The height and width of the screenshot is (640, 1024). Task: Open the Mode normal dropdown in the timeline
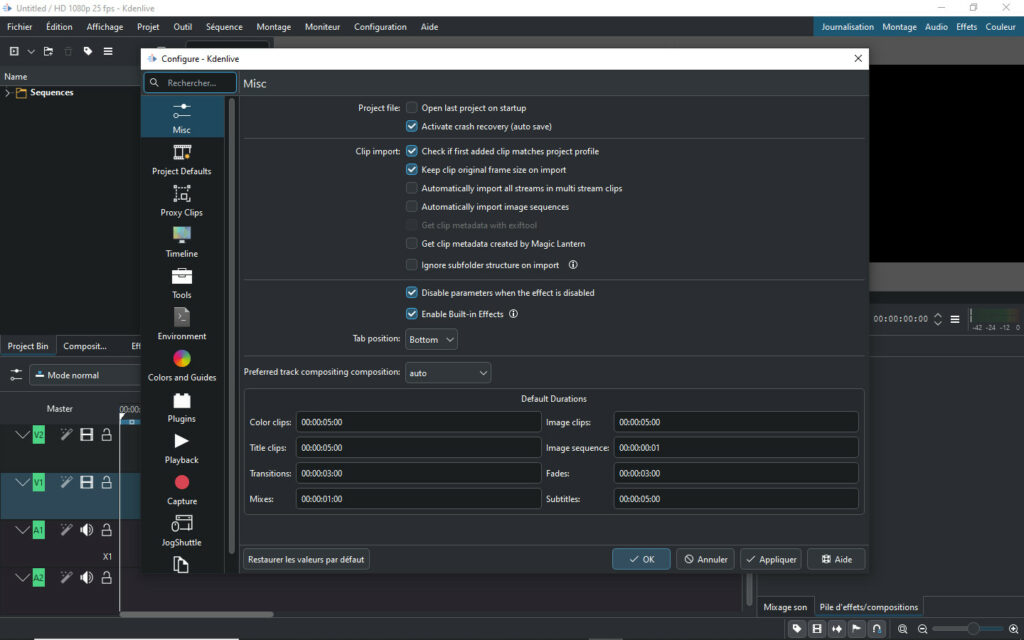coord(86,375)
